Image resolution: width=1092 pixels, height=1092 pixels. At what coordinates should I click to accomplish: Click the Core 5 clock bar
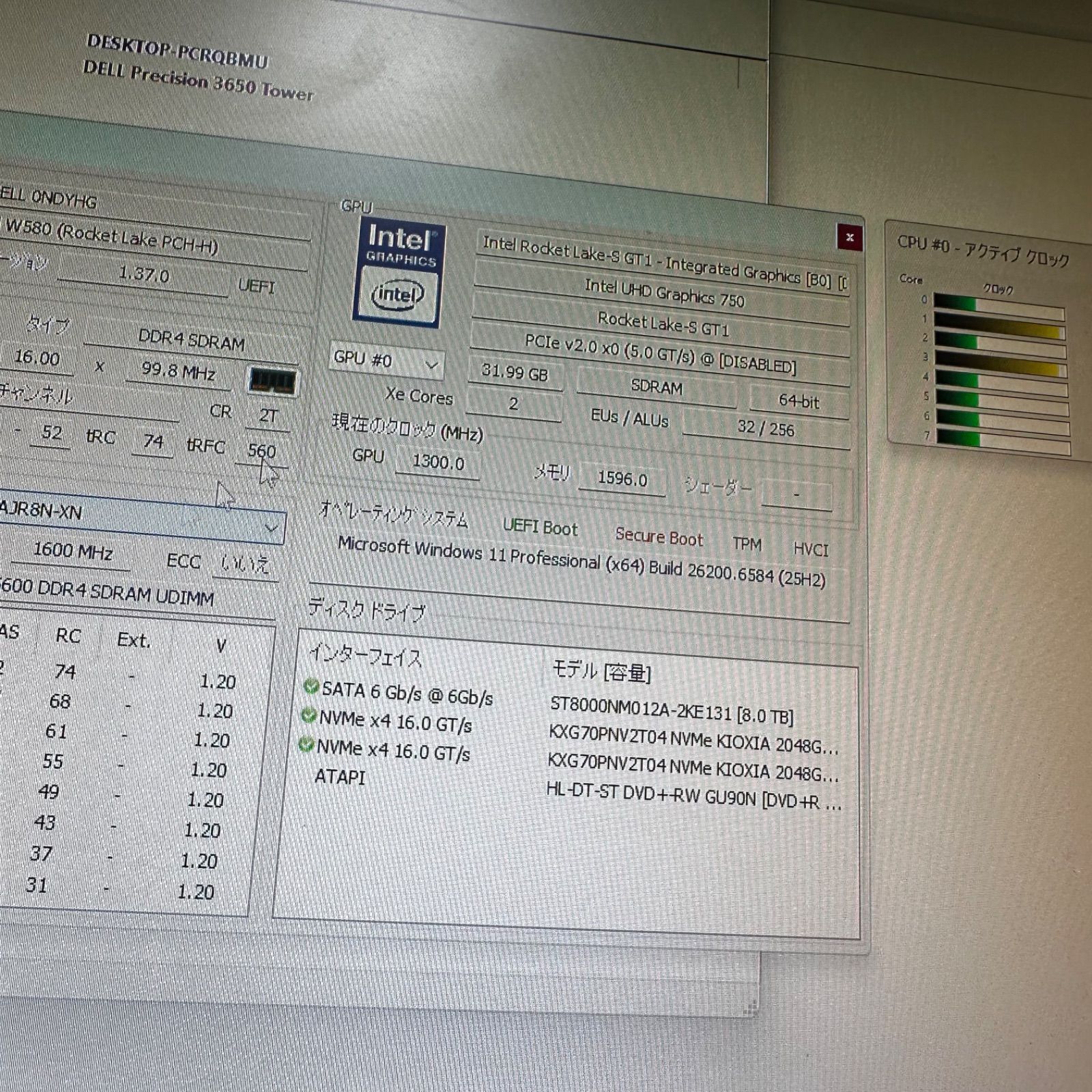click(x=1002, y=402)
